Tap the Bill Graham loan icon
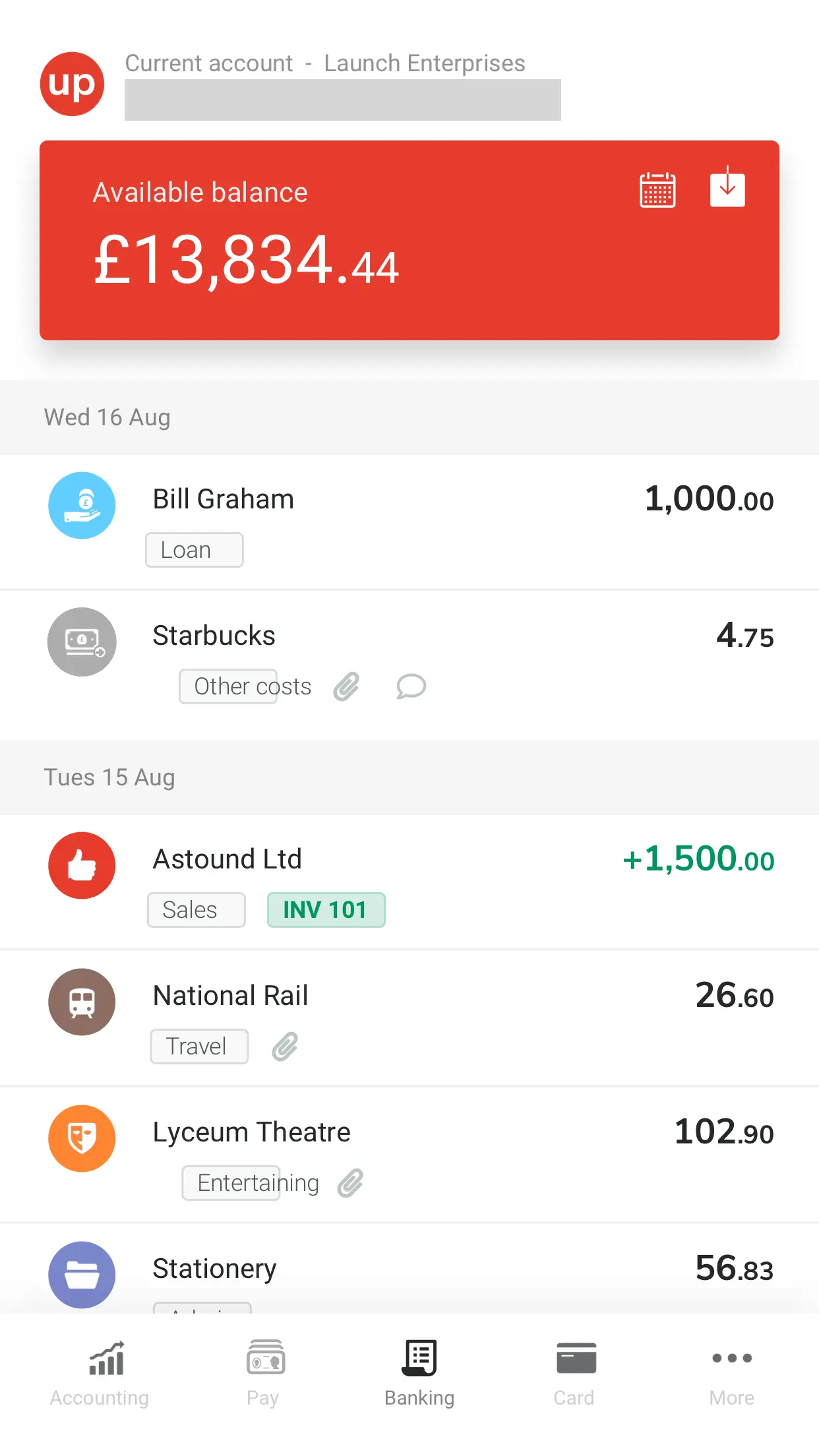Screen dimensions: 819x1456 click(x=82, y=505)
